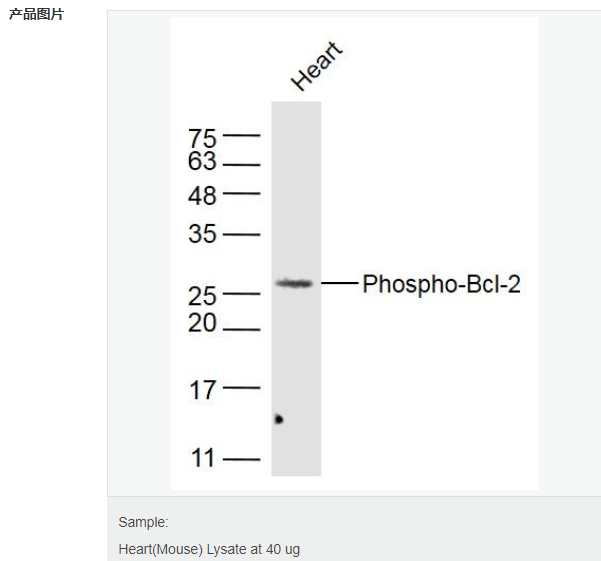Click the line pointing to Phospho-Bcl-2
This screenshot has height=561, width=601.
click(x=340, y=283)
